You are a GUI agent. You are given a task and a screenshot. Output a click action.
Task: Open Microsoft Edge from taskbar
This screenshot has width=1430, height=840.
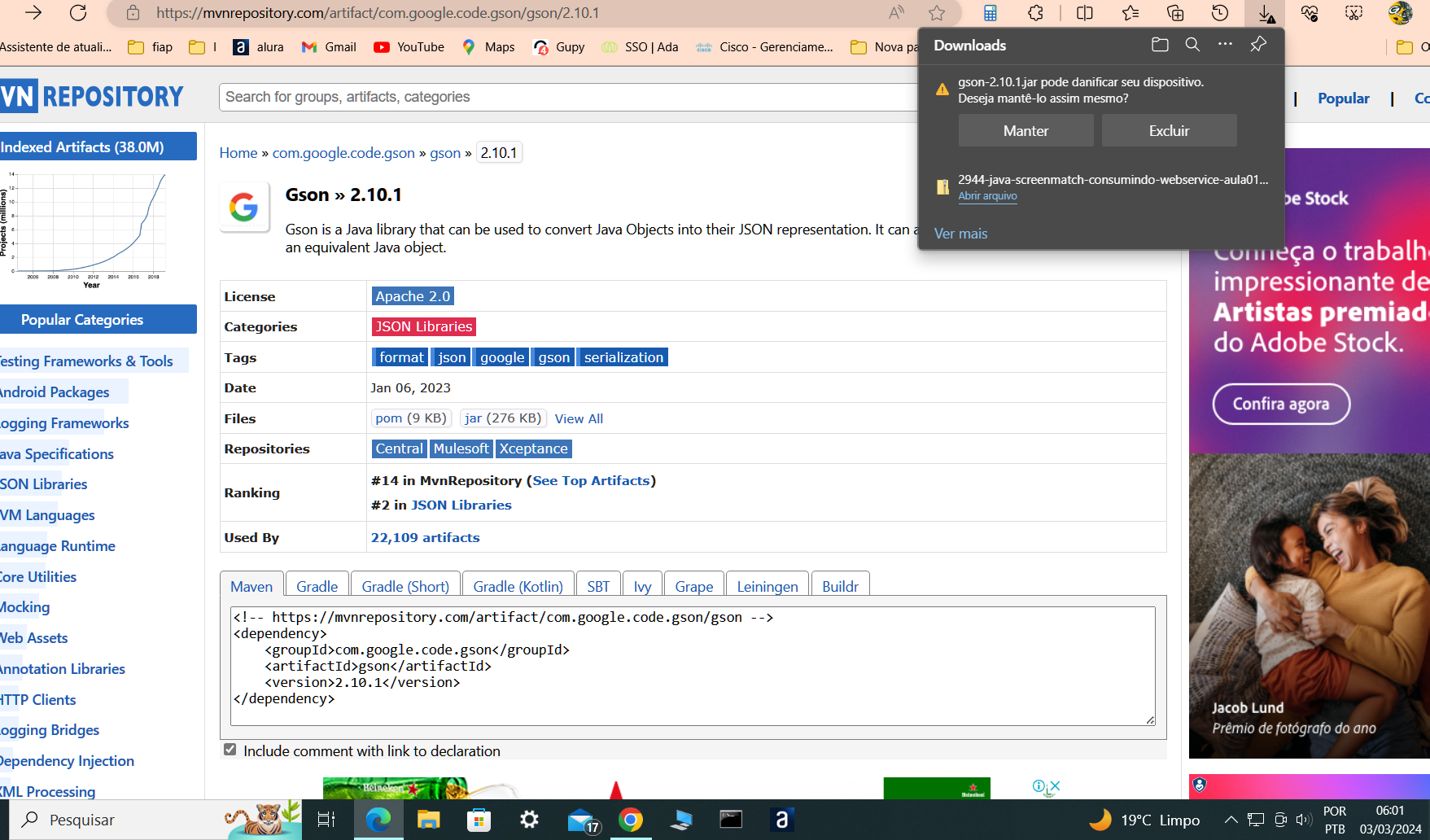[x=378, y=820]
